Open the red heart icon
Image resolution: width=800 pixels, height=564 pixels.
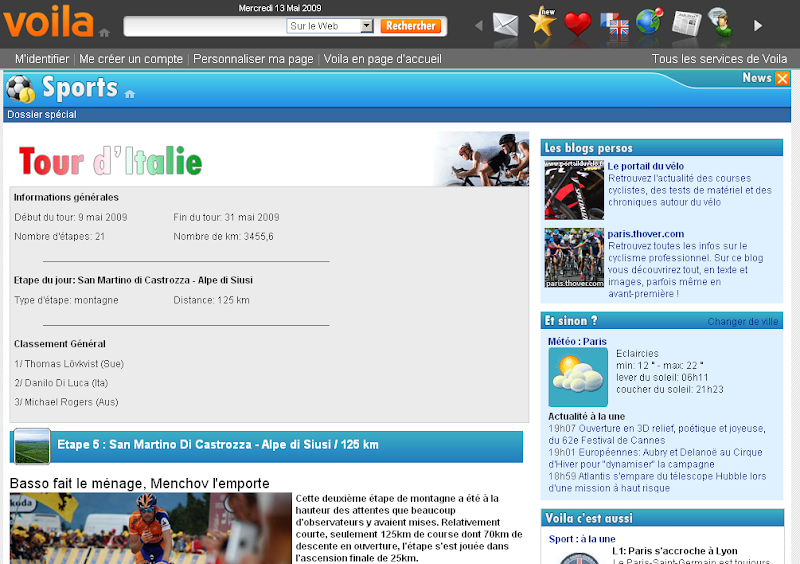tap(578, 24)
